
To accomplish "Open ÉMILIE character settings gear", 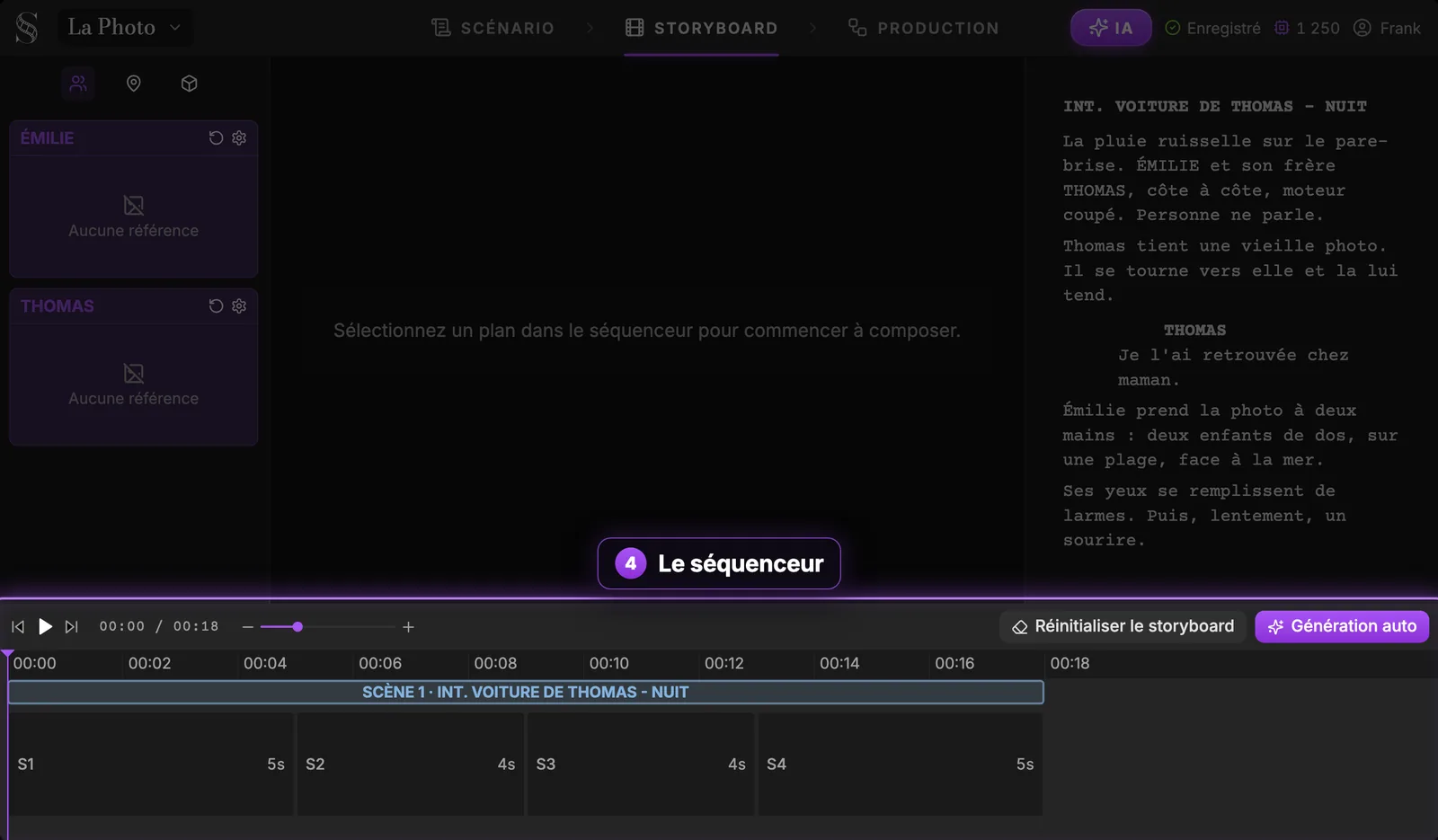I will point(239,138).
